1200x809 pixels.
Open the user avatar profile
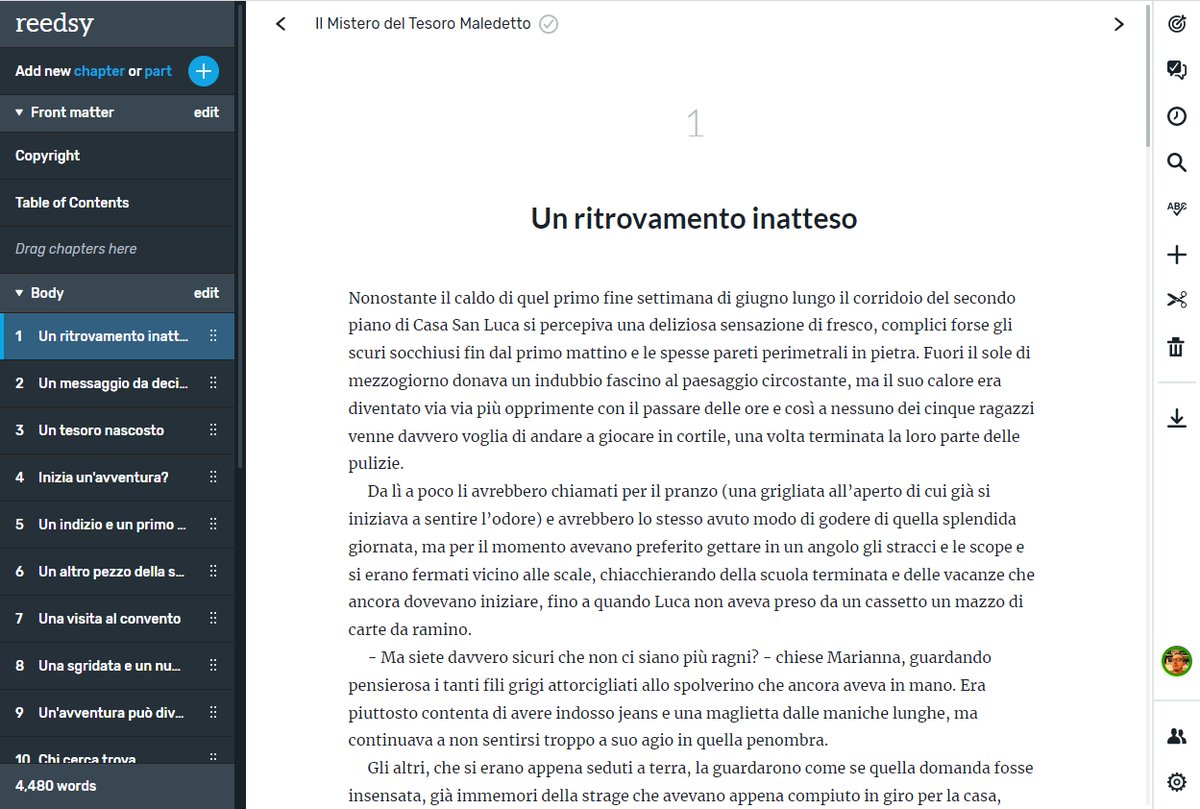(x=1177, y=661)
